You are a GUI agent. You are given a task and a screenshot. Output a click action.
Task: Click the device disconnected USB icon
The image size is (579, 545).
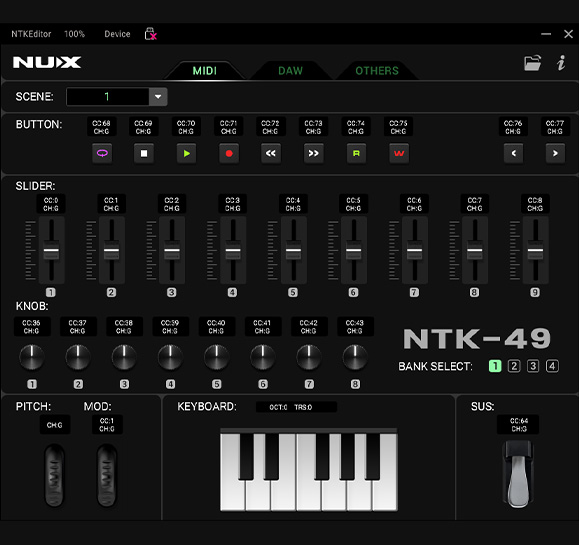pyautogui.click(x=150, y=34)
